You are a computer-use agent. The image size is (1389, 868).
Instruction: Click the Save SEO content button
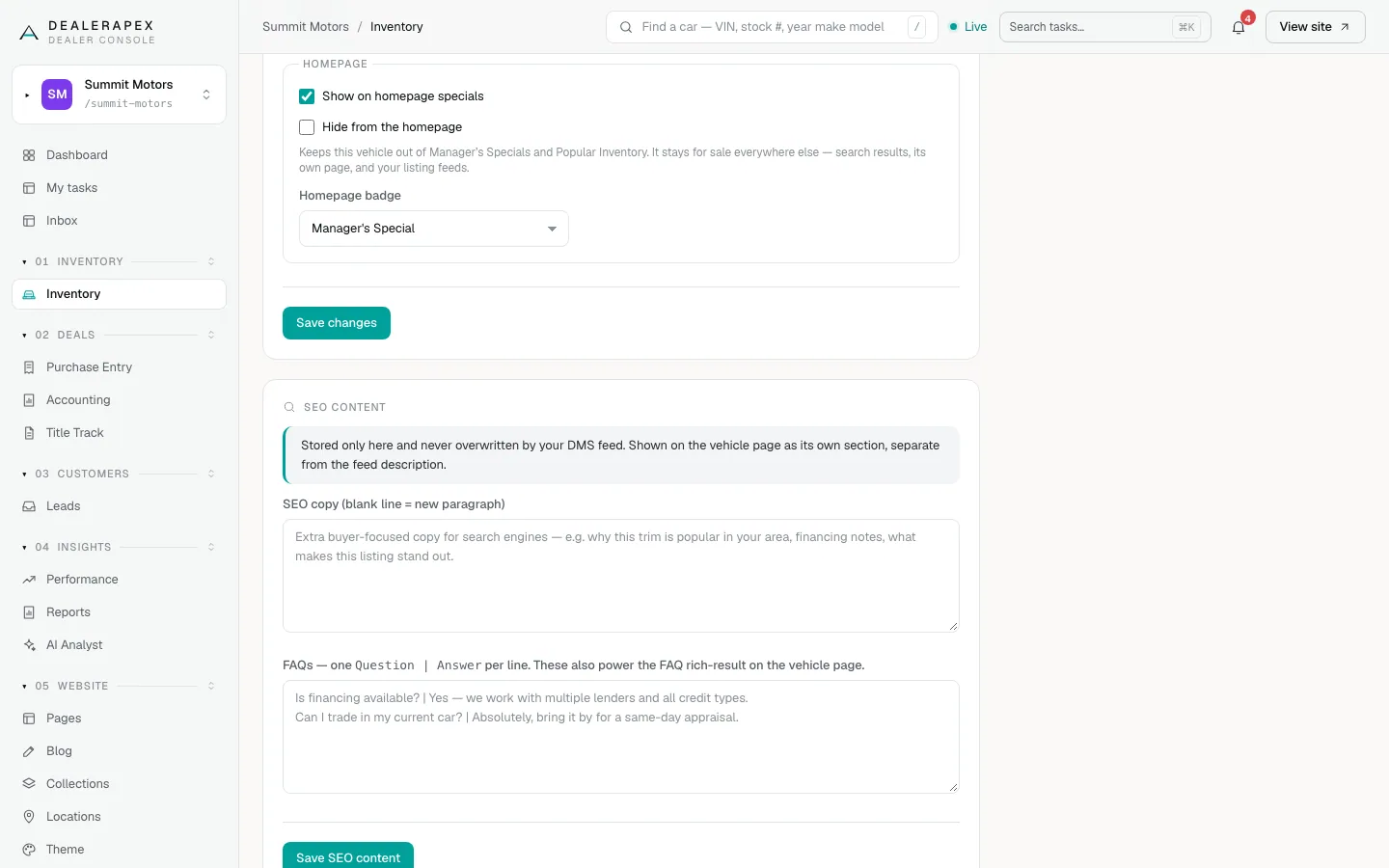coord(348,856)
